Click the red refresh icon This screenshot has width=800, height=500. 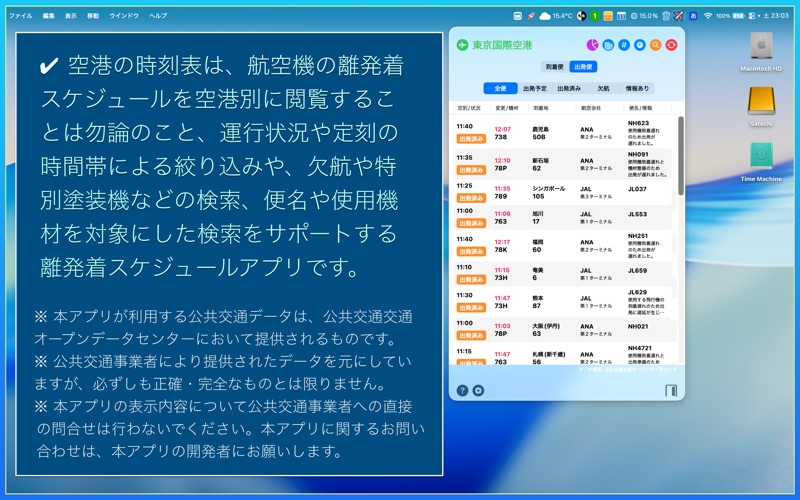pos(671,45)
